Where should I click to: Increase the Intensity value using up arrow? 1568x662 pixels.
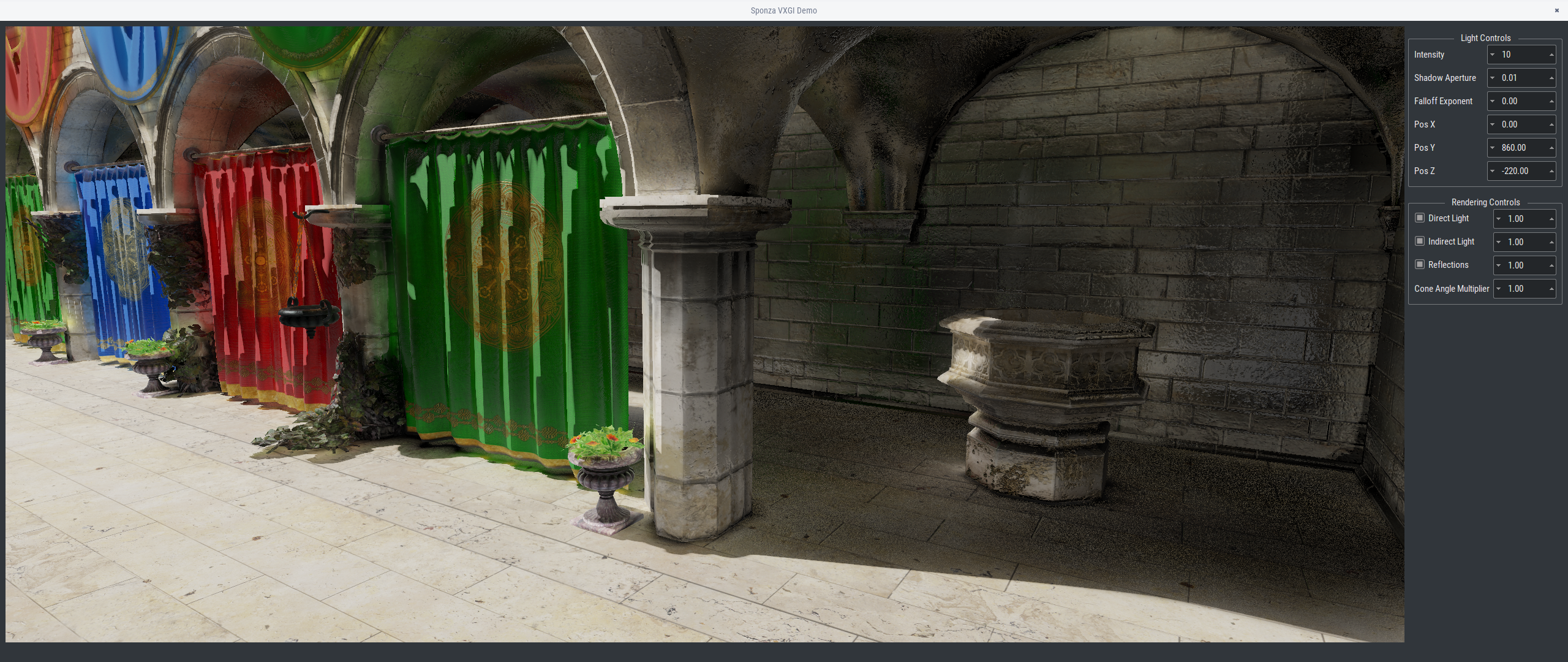[1551, 55]
